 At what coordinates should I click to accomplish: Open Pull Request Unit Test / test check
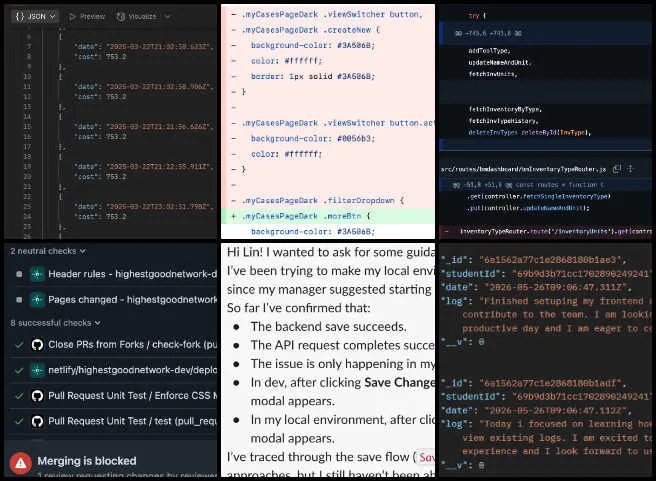pos(133,421)
